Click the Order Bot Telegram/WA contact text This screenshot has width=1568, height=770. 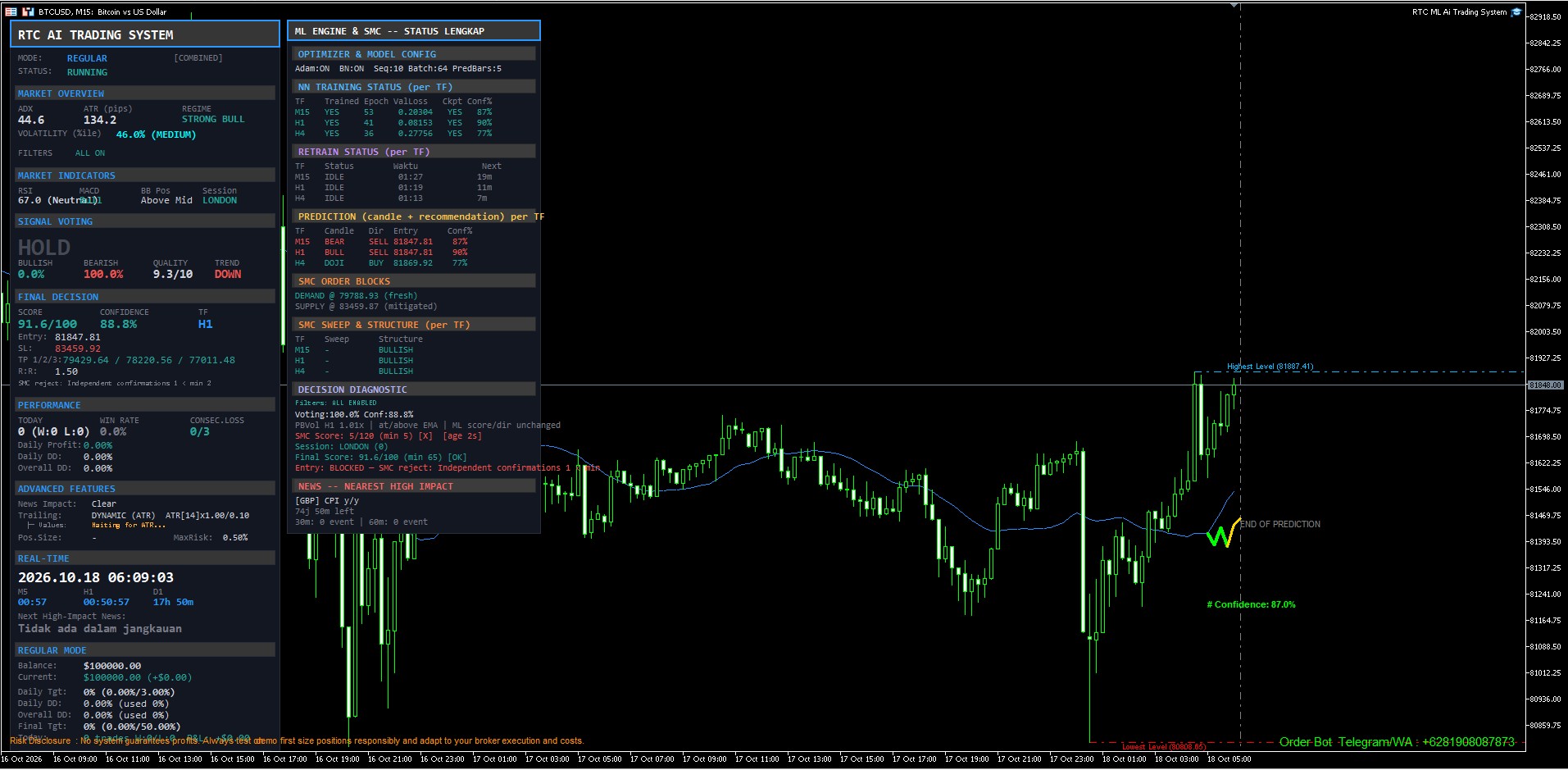(x=1397, y=742)
